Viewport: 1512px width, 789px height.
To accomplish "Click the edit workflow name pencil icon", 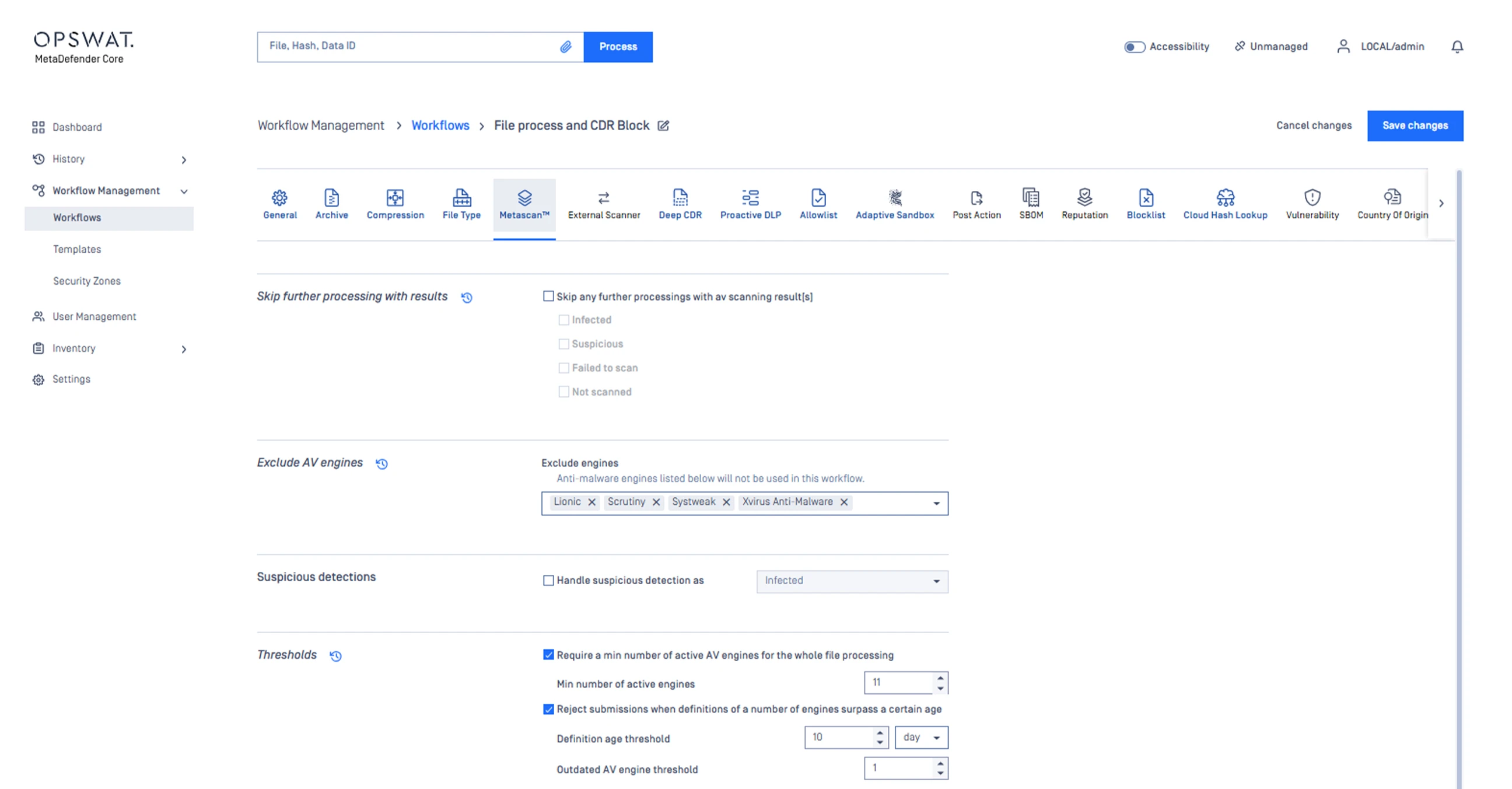I will pos(663,125).
